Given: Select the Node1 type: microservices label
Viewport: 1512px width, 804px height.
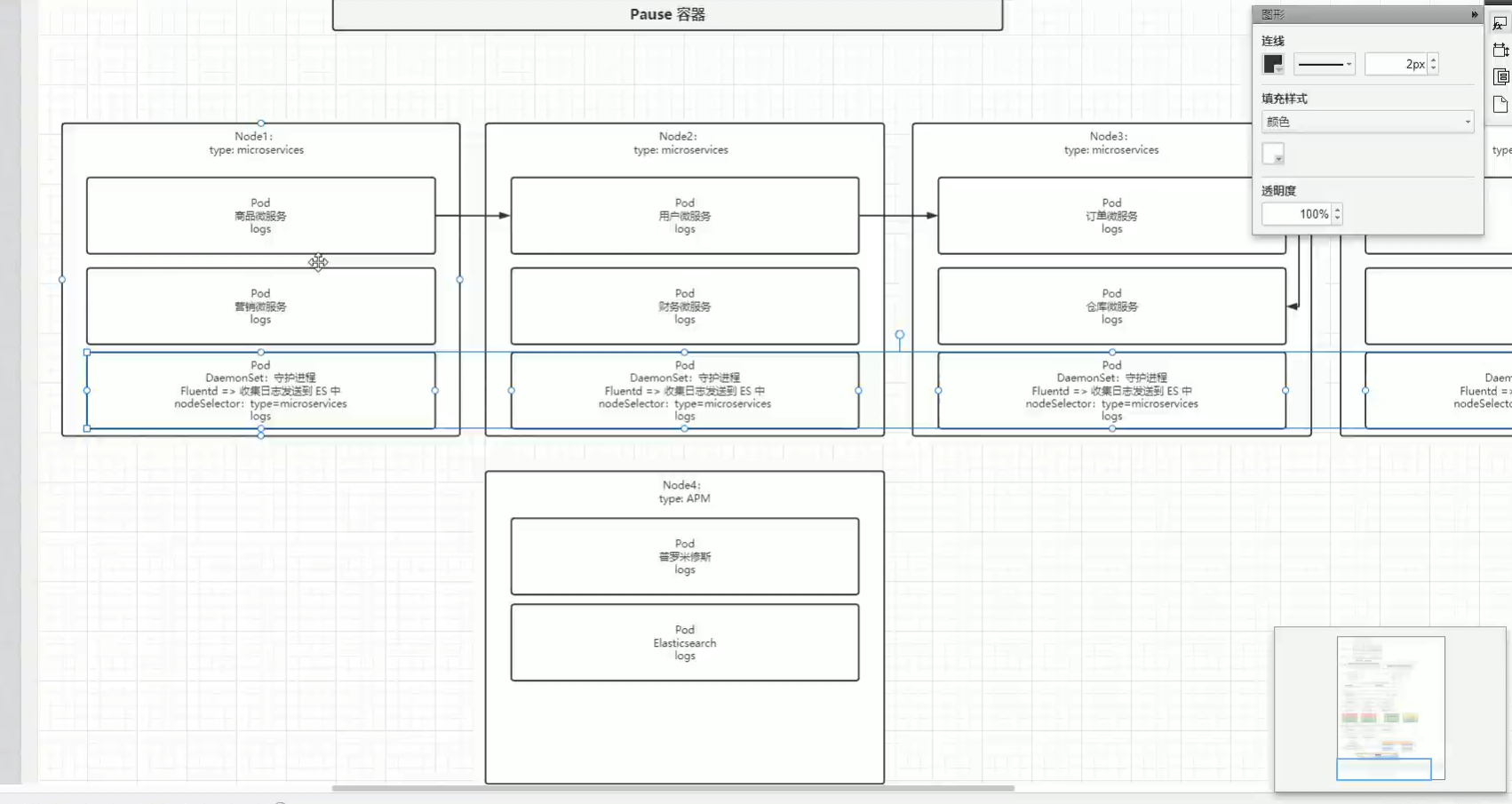Looking at the screenshot, I should point(256,143).
